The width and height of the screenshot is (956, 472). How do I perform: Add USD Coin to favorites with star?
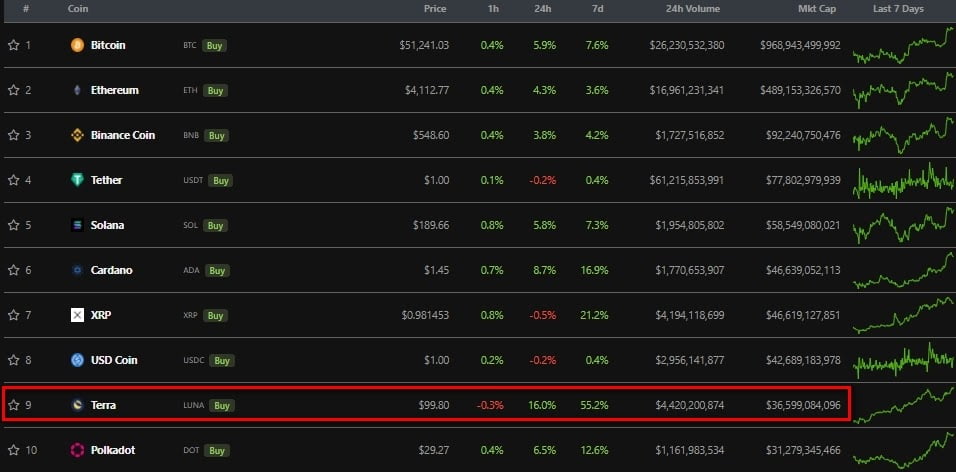pos(14,360)
